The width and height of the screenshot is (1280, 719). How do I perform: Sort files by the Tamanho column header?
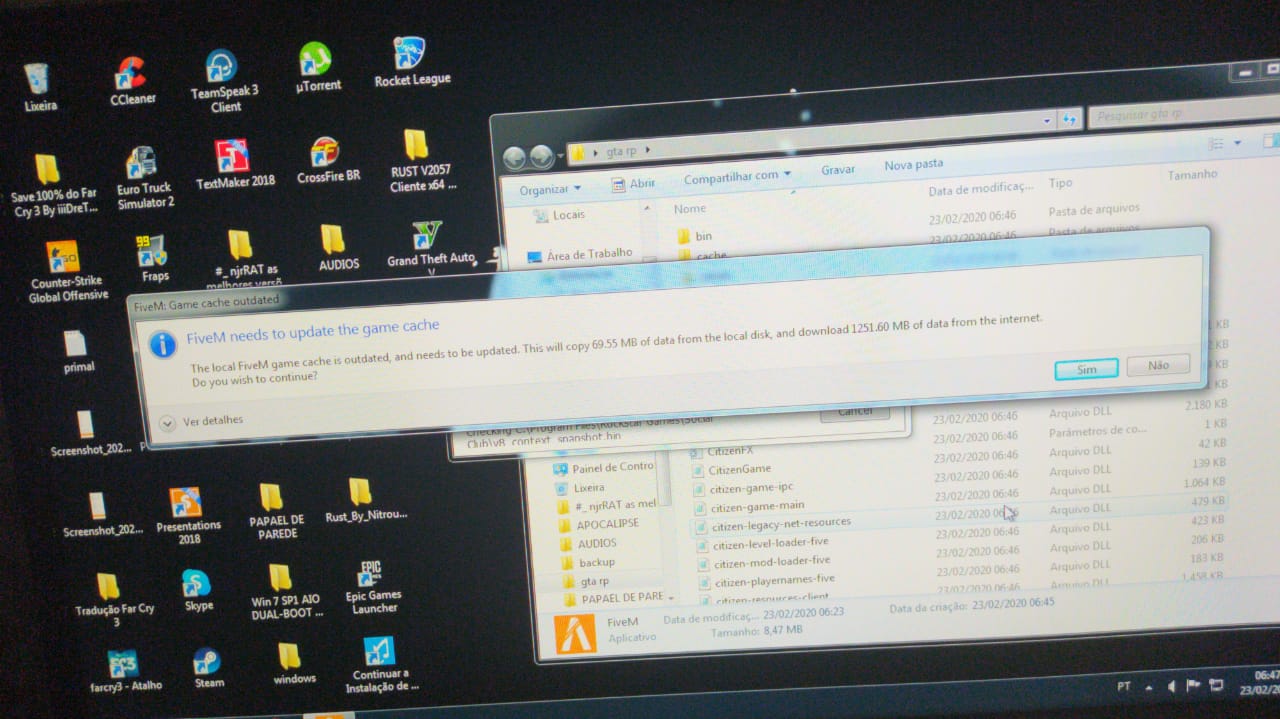pyautogui.click(x=1192, y=175)
